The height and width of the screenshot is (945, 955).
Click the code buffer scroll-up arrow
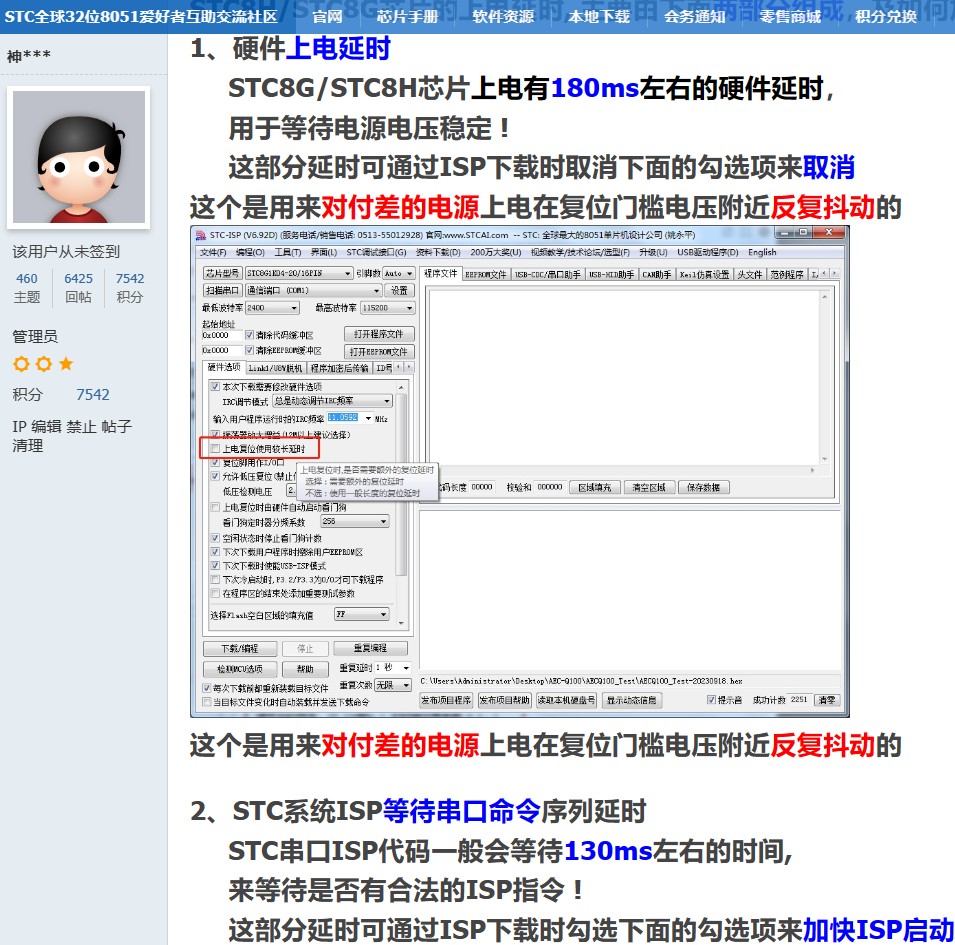point(825,297)
